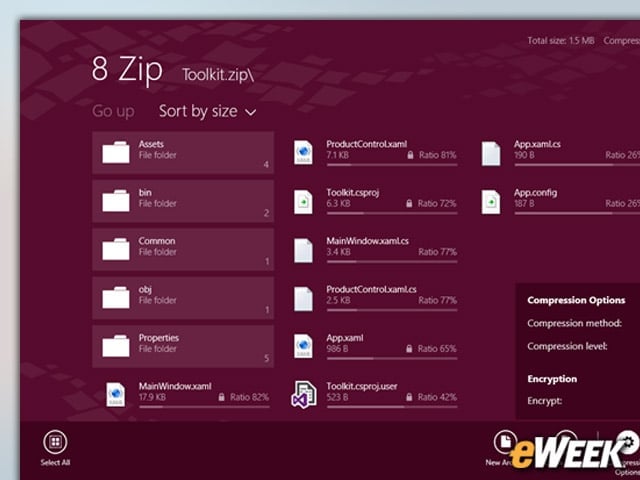Click the lock icon on Toolkit.csproj

click(409, 203)
